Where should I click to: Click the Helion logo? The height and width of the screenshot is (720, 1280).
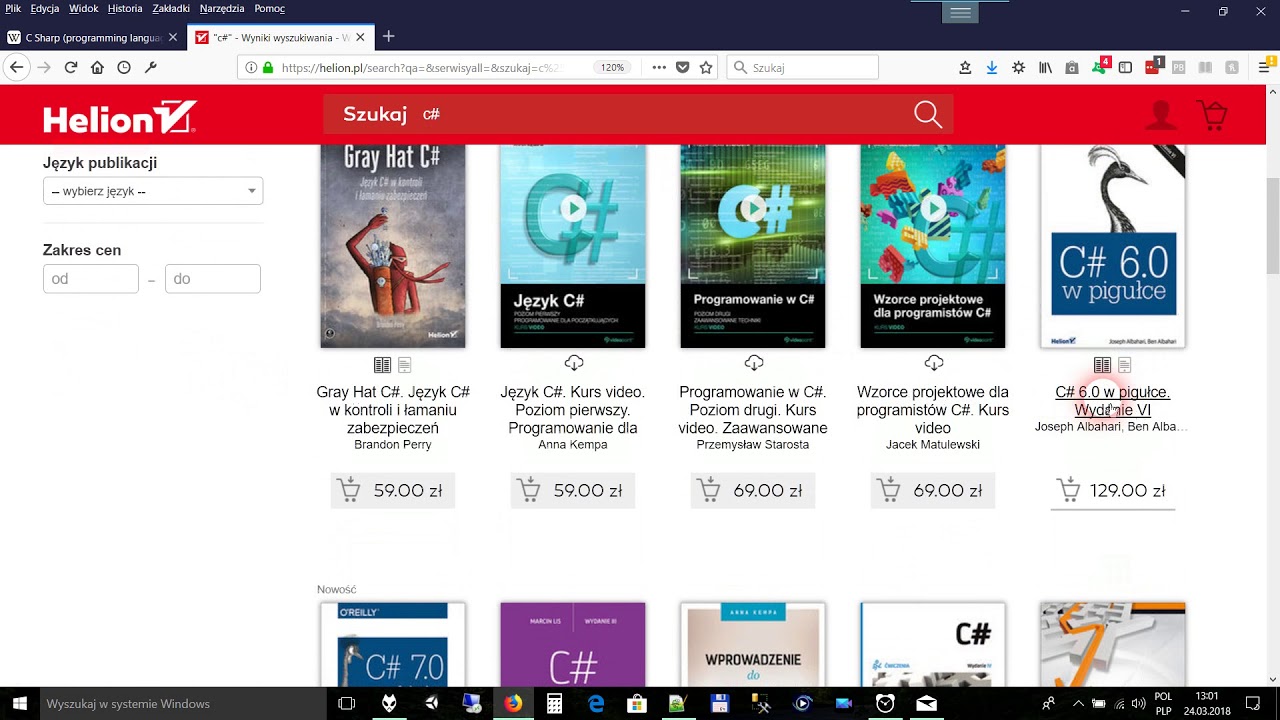tap(120, 117)
